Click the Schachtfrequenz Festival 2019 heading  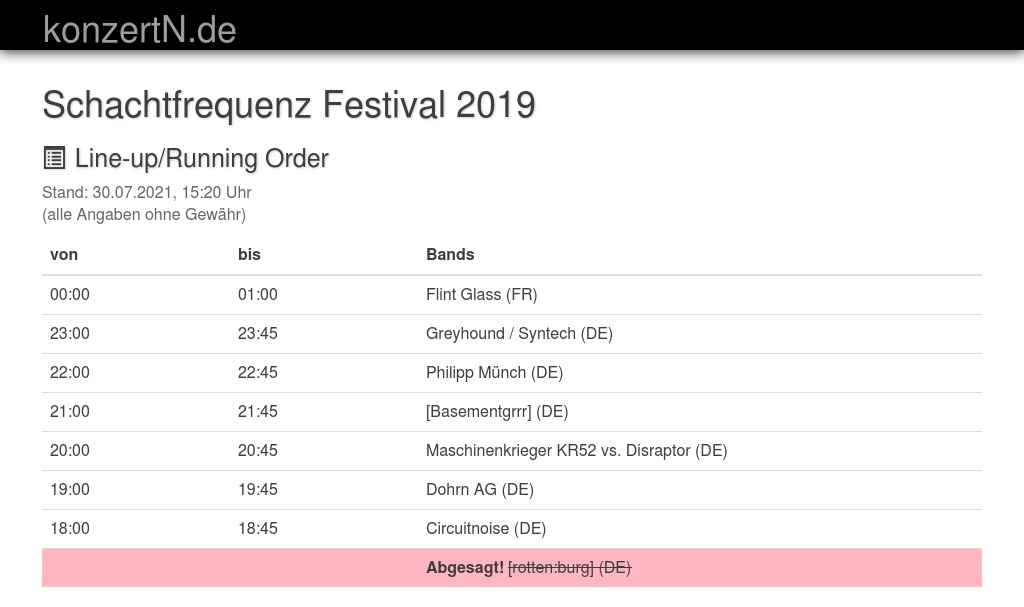click(288, 104)
